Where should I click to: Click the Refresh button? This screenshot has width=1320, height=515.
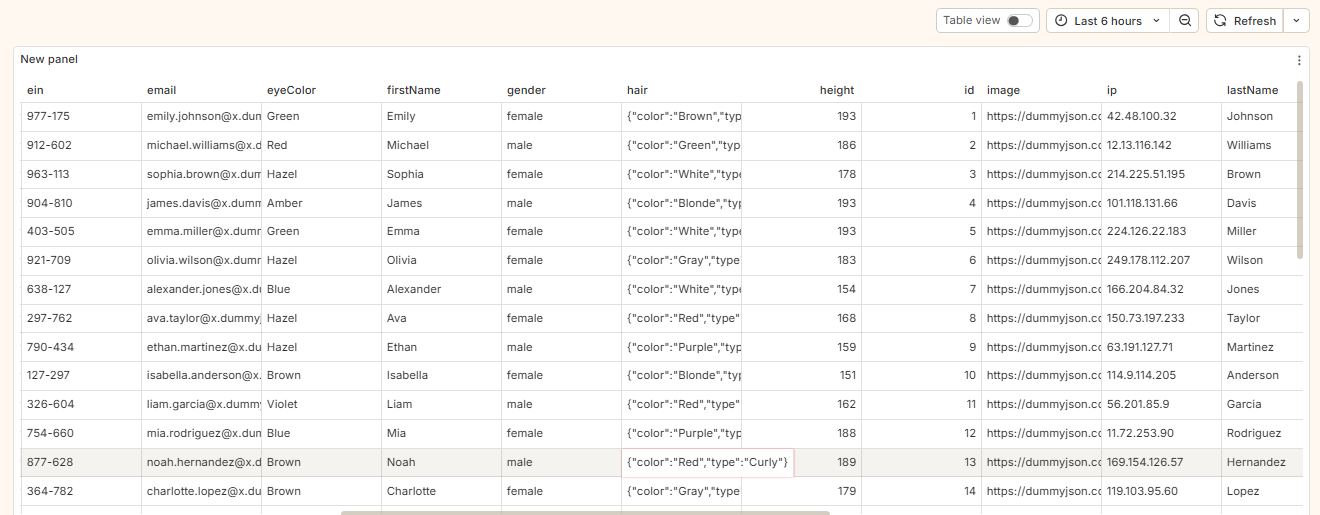click(1245, 21)
